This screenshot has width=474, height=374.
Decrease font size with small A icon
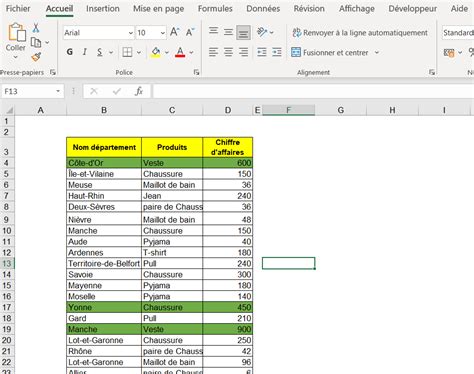point(190,32)
